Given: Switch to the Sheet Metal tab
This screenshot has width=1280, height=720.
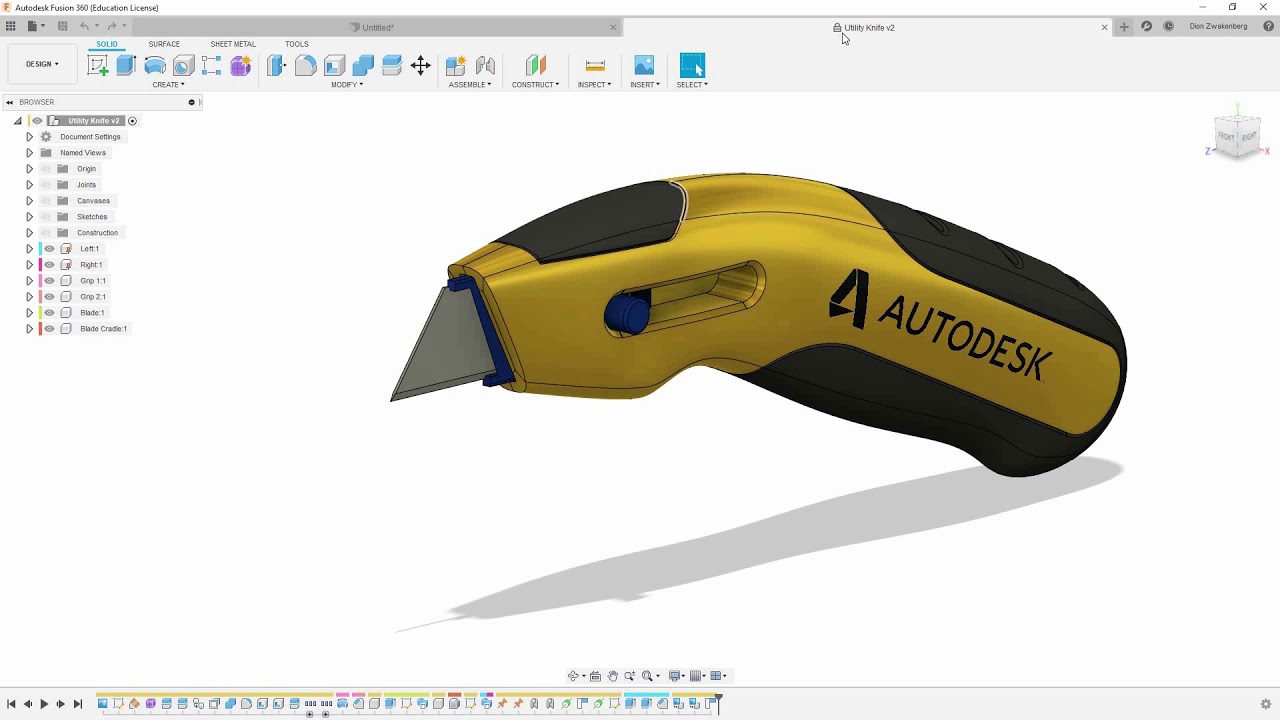Looking at the screenshot, I should pos(233,44).
